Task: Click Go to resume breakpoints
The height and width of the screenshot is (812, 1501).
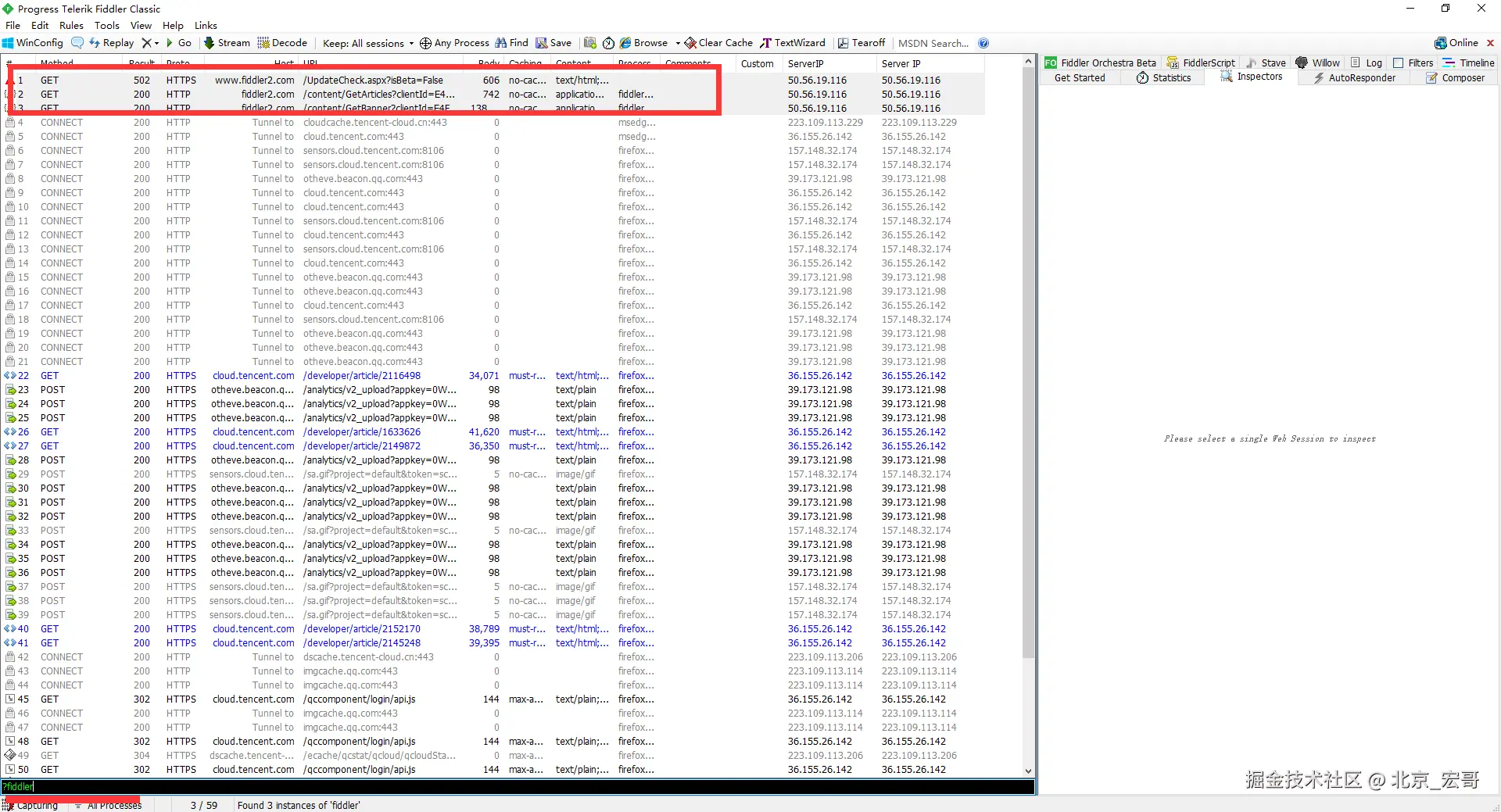Action: [179, 43]
